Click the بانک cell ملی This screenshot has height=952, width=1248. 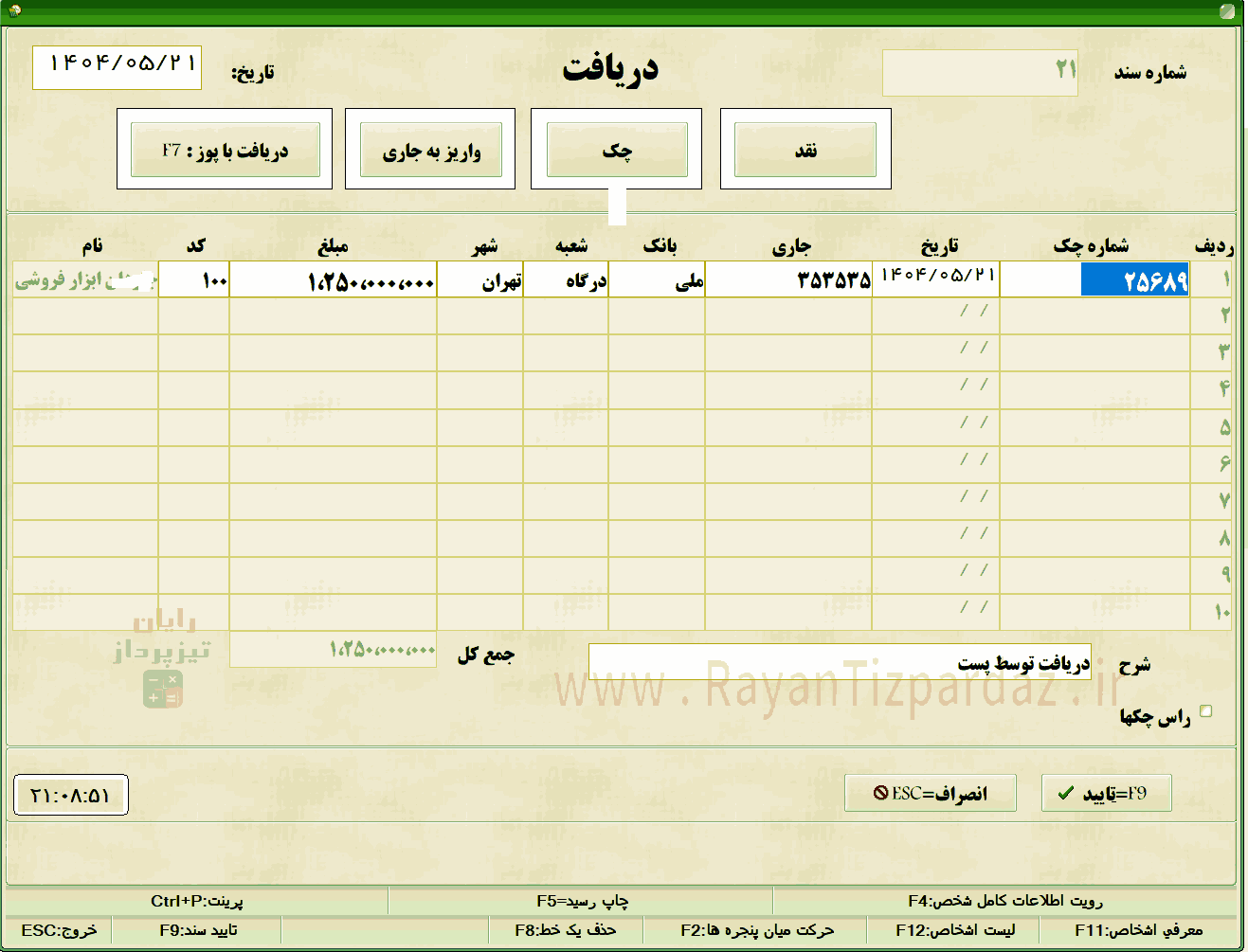(657, 279)
